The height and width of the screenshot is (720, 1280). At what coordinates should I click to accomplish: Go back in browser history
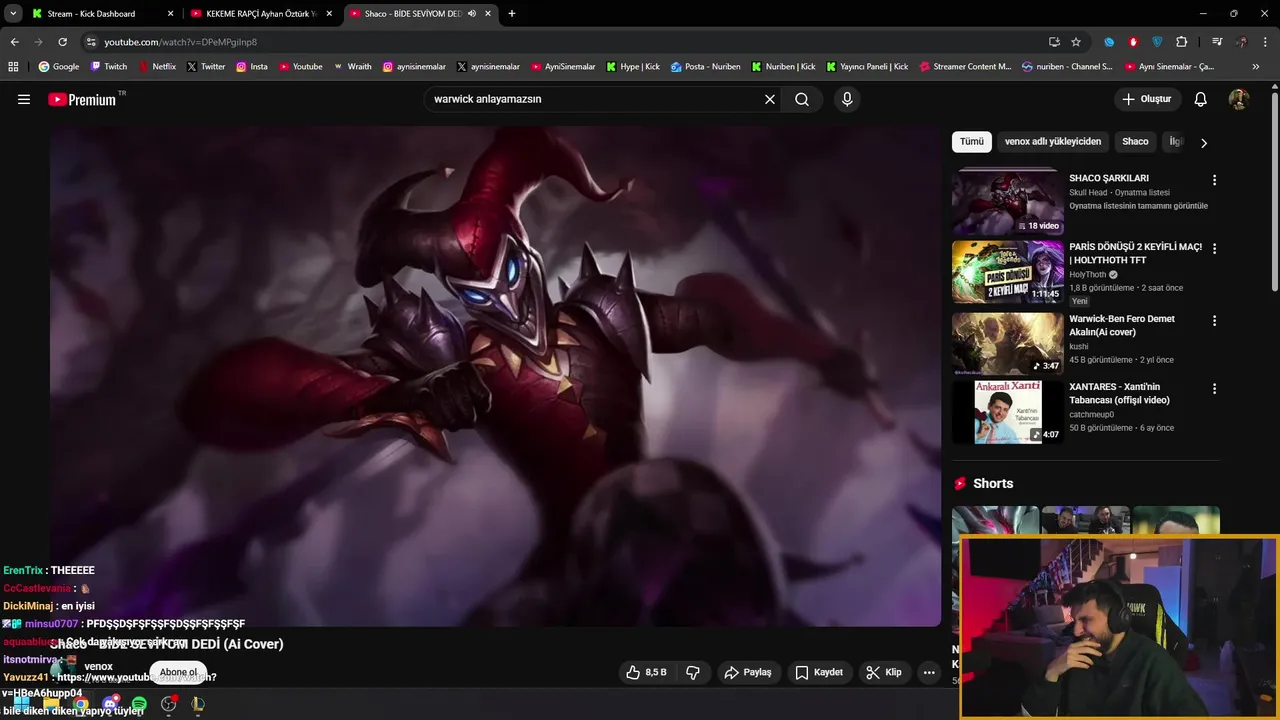point(14,42)
